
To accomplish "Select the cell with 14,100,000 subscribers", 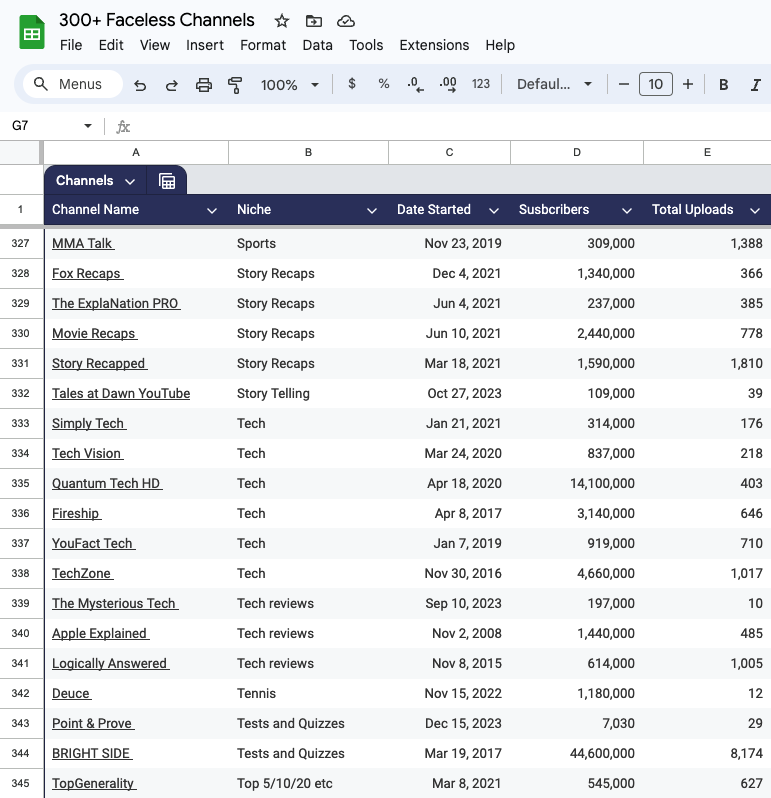I will click(x=577, y=483).
